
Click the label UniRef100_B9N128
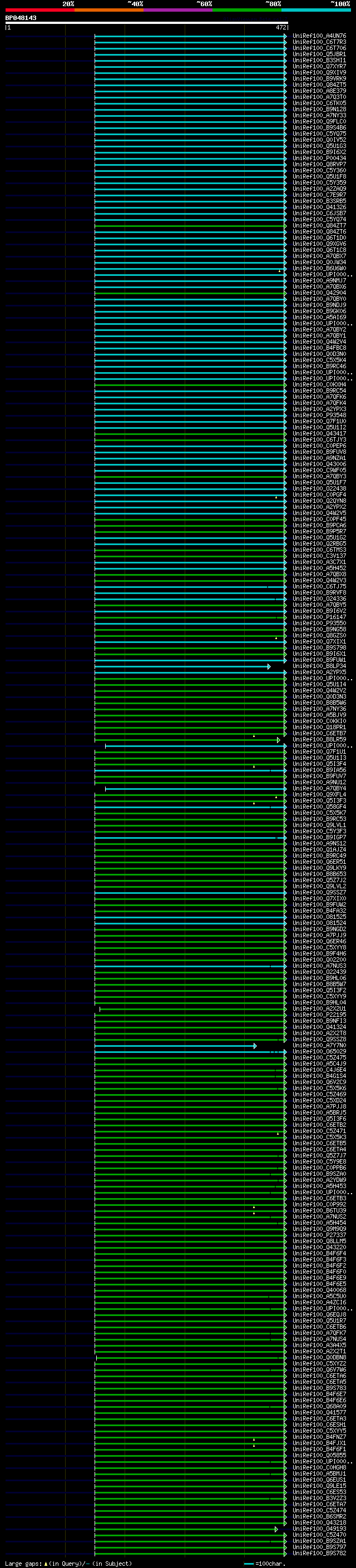coord(319,110)
